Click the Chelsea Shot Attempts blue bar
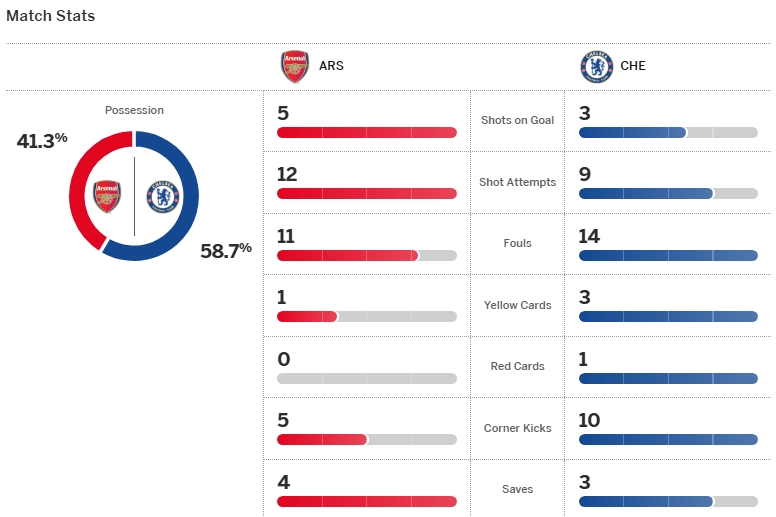776x517 pixels. [x=645, y=194]
